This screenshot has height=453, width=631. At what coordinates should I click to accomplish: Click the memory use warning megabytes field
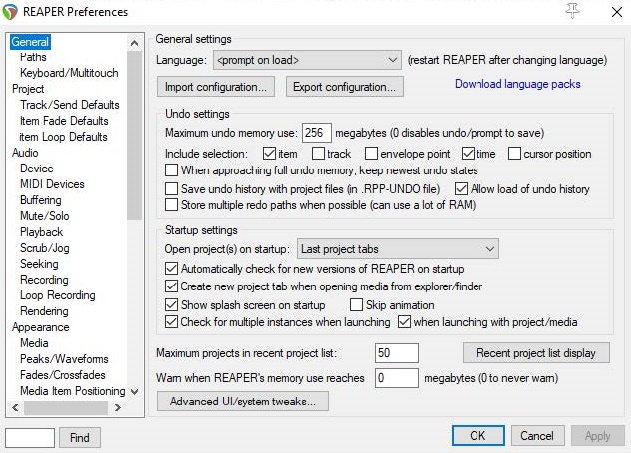click(x=396, y=378)
